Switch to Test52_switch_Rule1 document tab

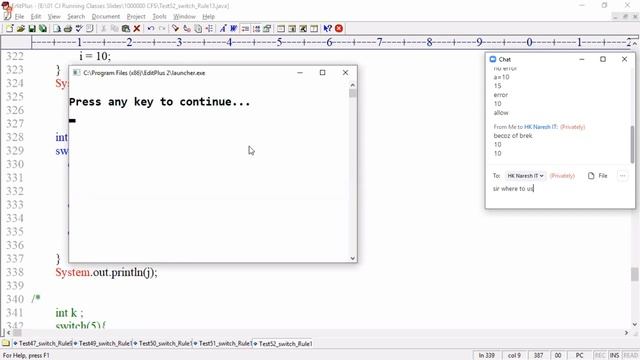click(x=283, y=344)
